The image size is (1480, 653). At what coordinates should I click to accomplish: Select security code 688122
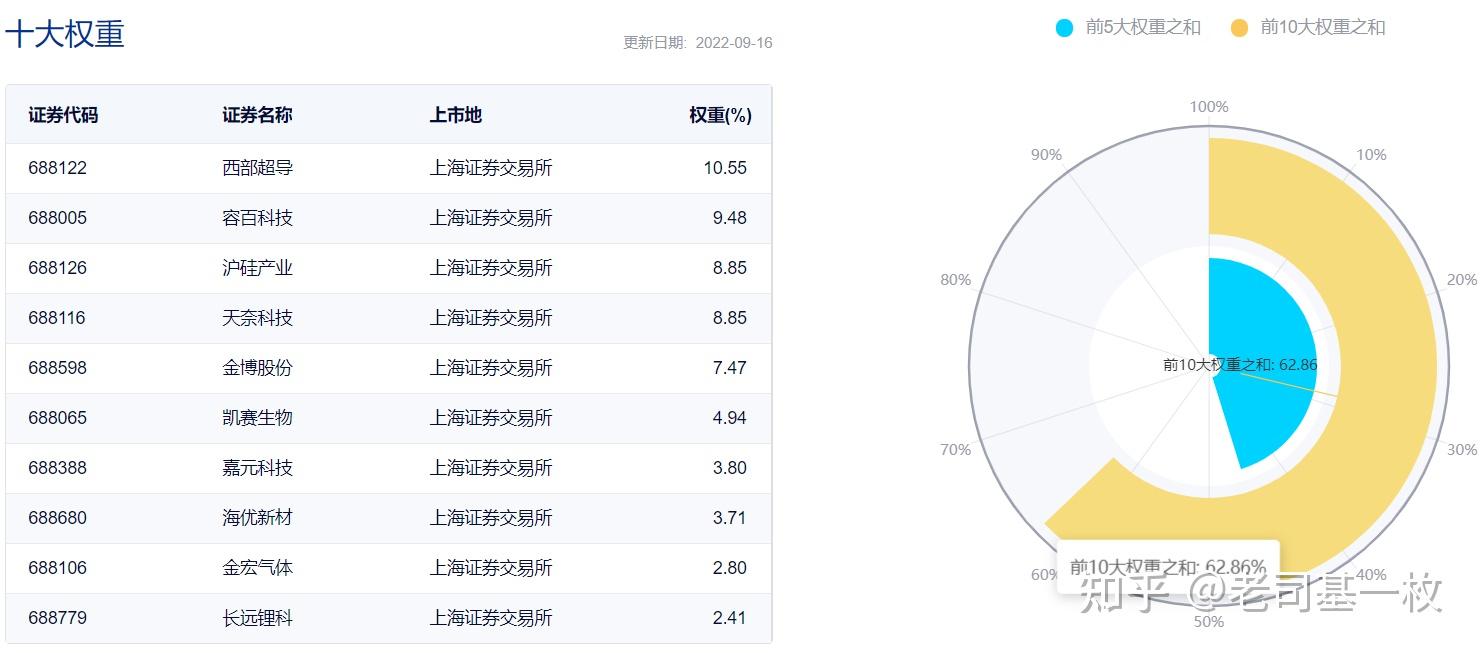[58, 168]
